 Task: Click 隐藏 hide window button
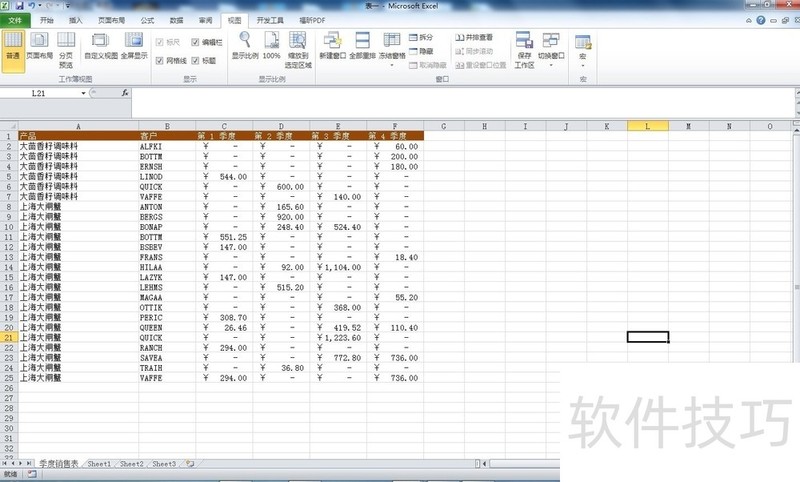click(x=421, y=51)
